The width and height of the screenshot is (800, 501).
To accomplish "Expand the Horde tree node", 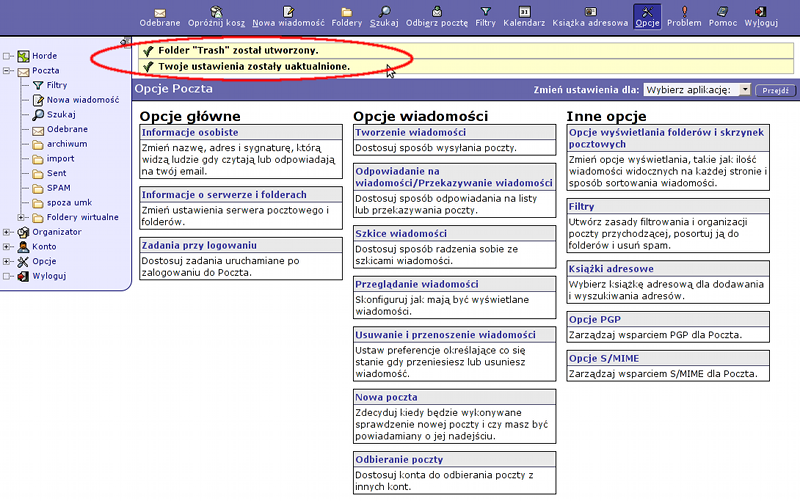I will (6, 56).
